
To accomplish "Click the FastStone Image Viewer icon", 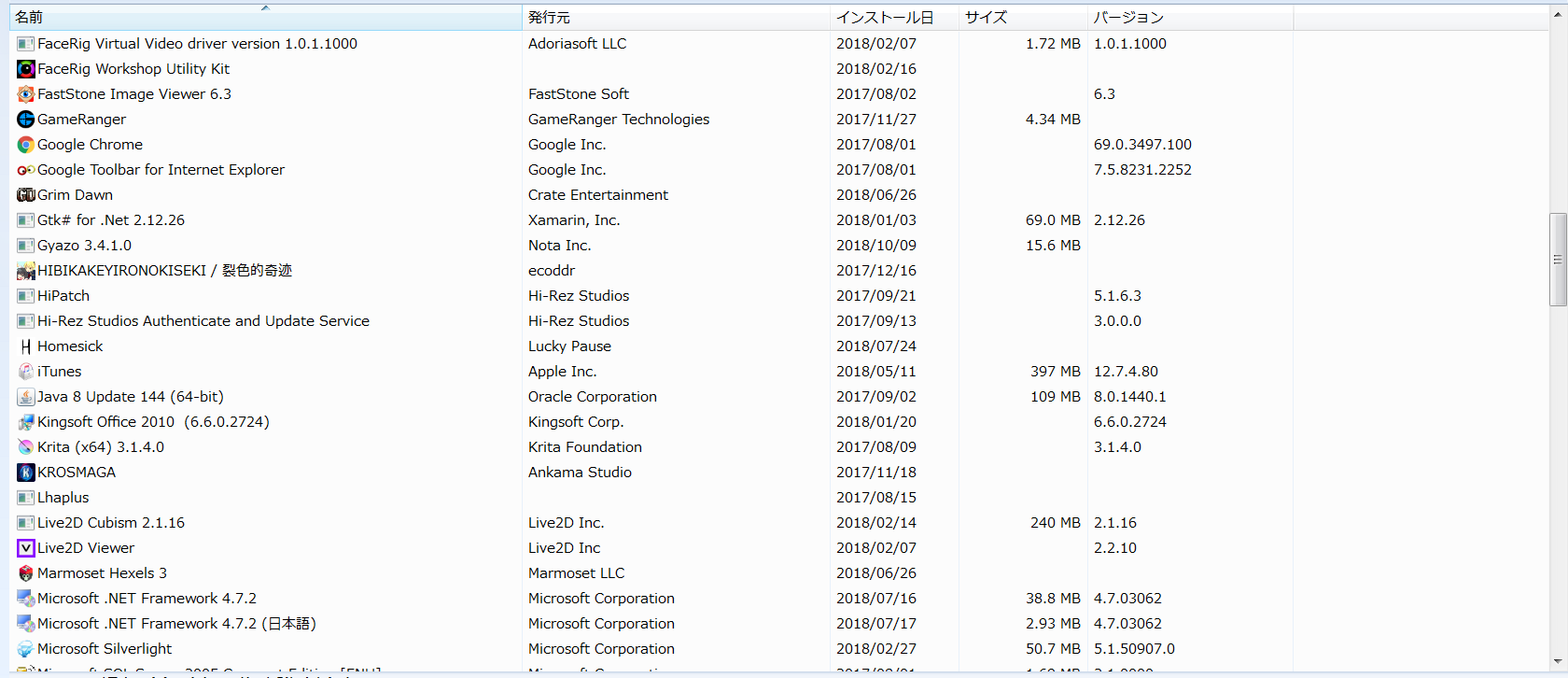I will click(26, 94).
